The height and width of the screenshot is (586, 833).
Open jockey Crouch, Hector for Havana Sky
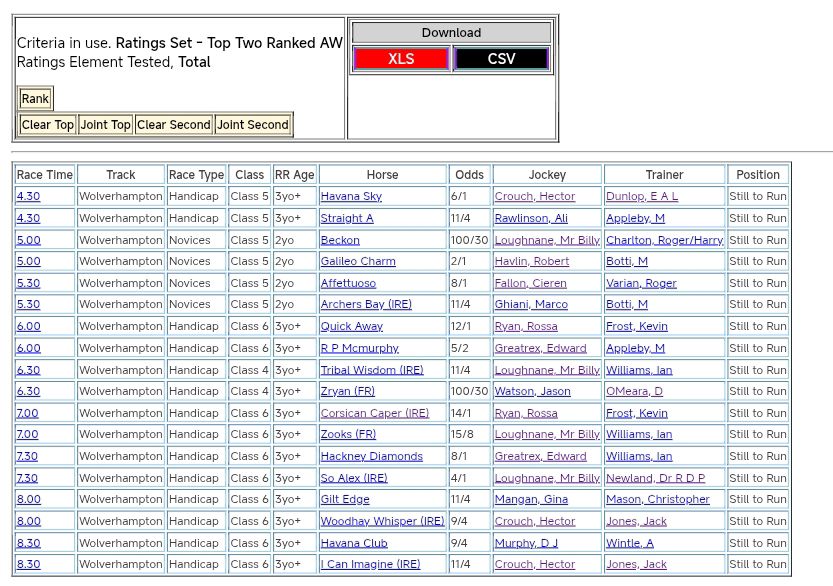[x=535, y=197]
